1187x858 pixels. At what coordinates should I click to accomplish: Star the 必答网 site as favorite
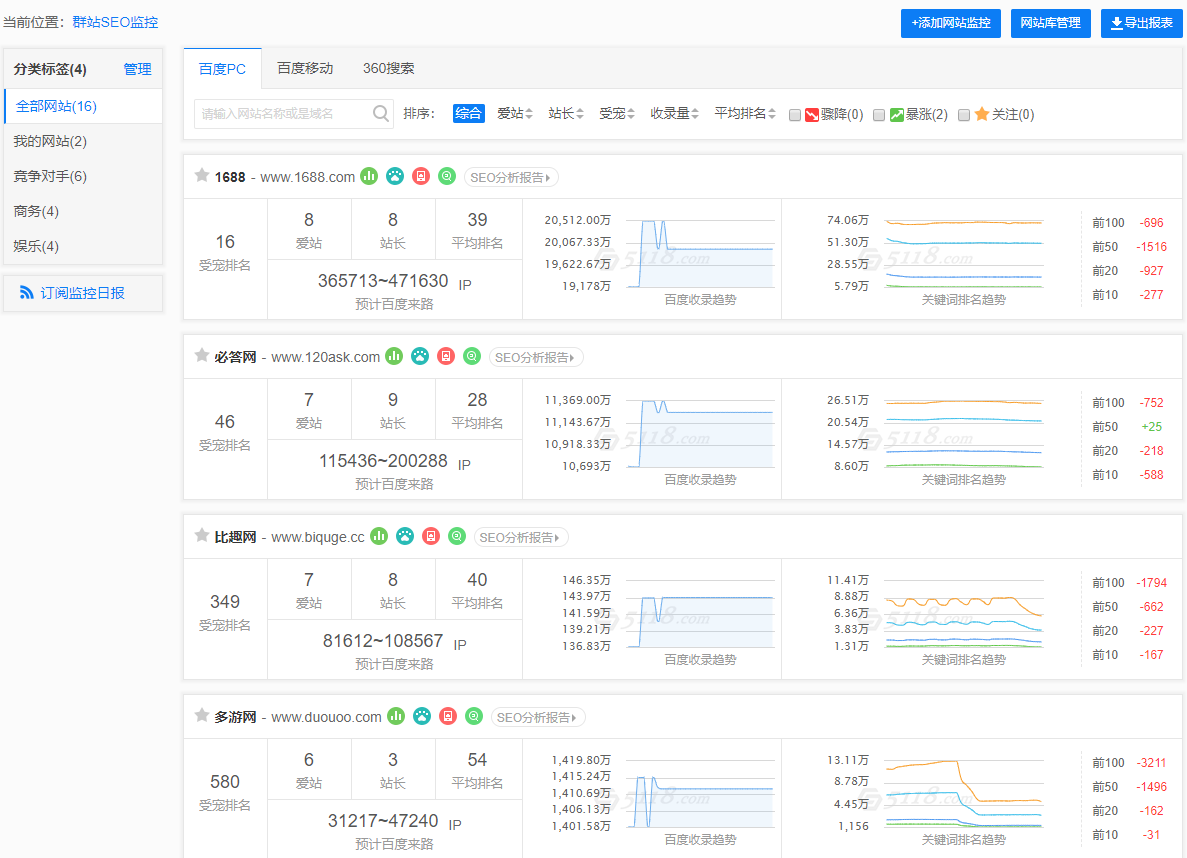(202, 355)
